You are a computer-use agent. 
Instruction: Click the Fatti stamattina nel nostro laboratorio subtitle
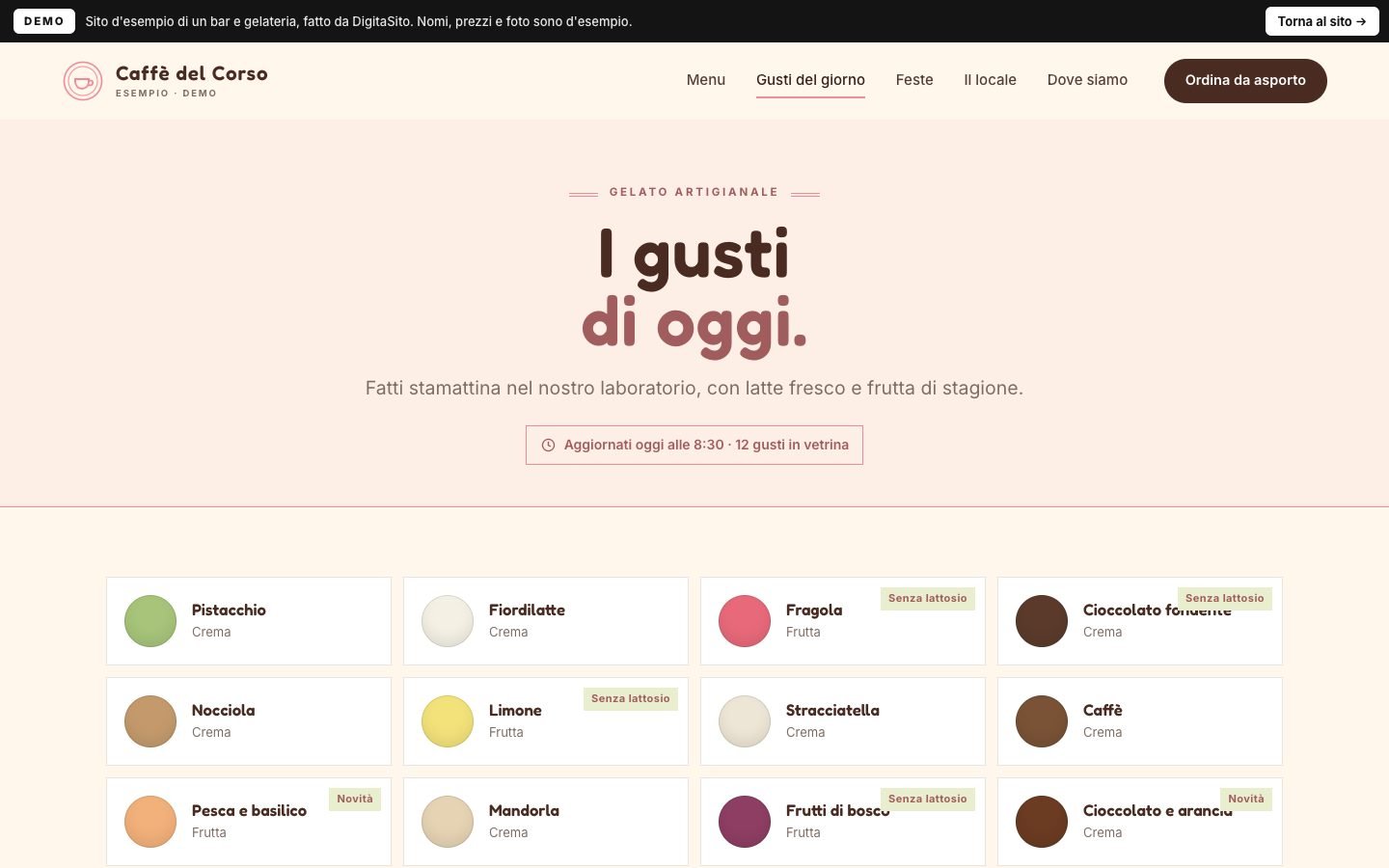click(694, 388)
